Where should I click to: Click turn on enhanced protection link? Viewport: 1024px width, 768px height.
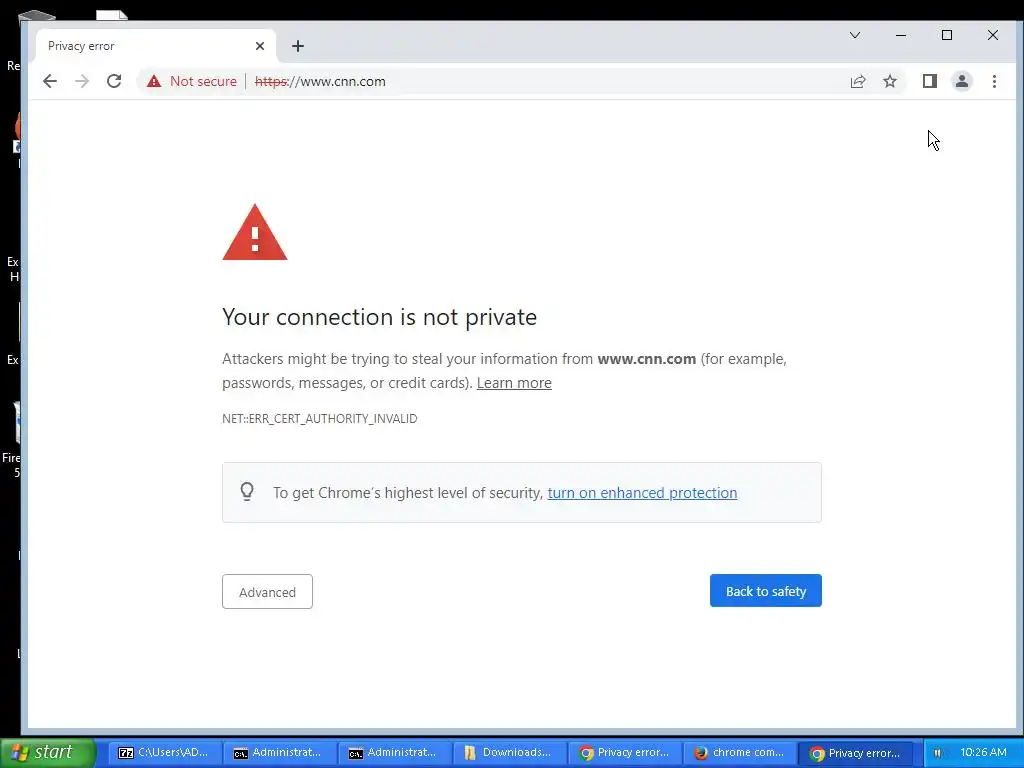click(x=642, y=492)
